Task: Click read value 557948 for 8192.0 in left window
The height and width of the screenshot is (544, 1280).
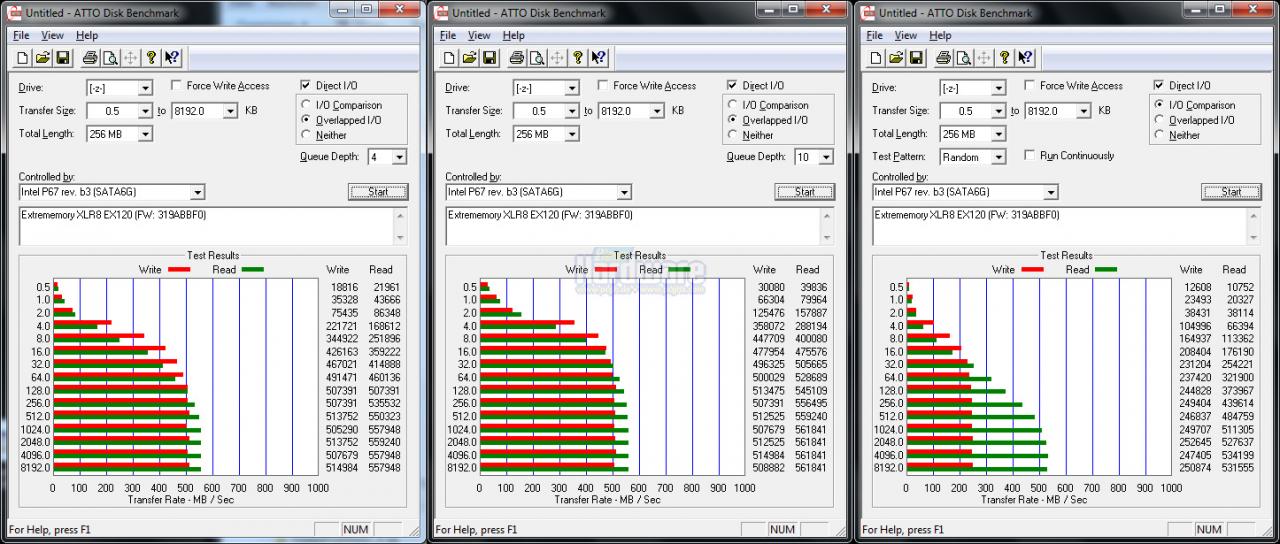Action: point(385,468)
